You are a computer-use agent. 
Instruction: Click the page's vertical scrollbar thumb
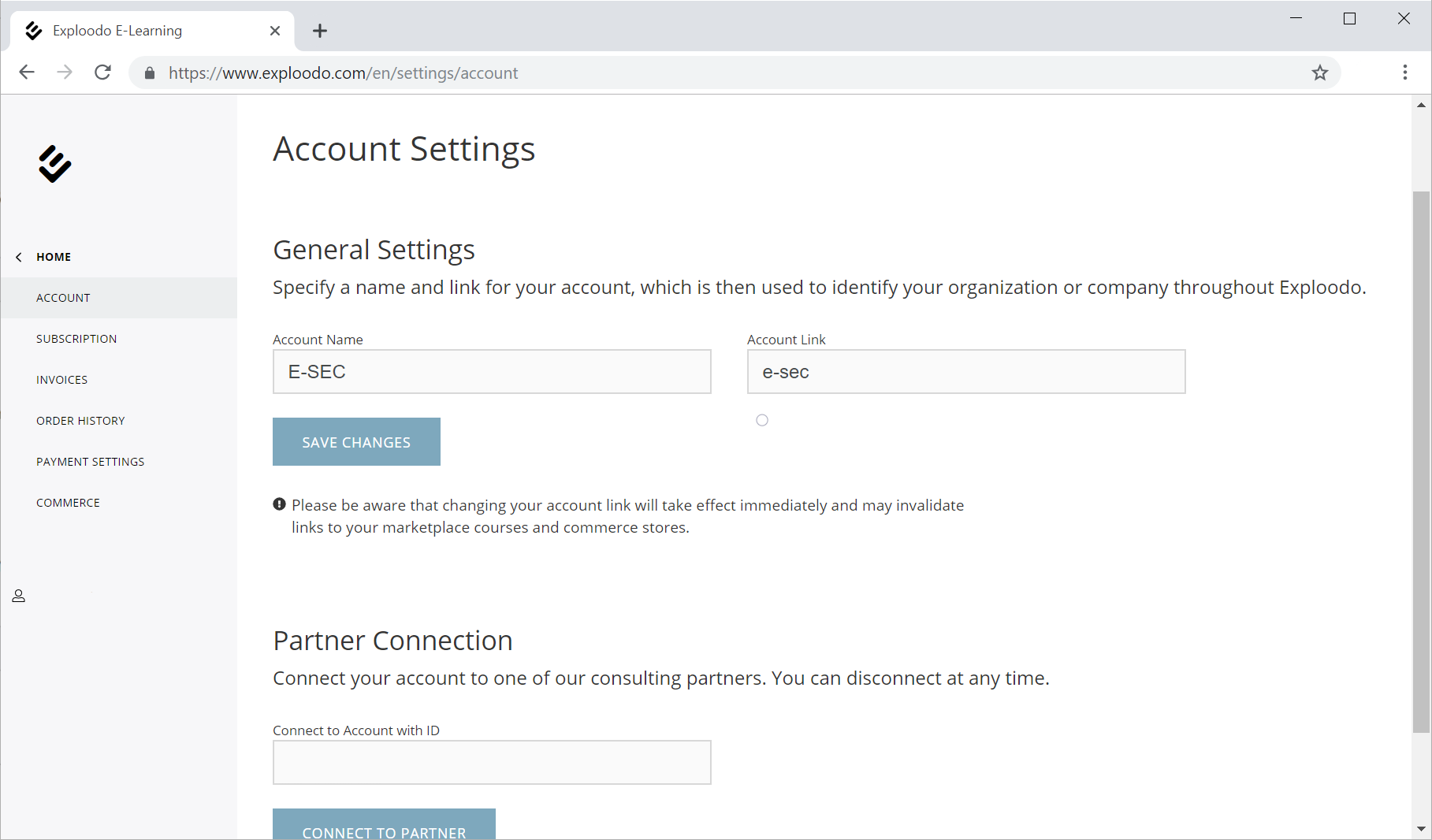click(x=1421, y=461)
